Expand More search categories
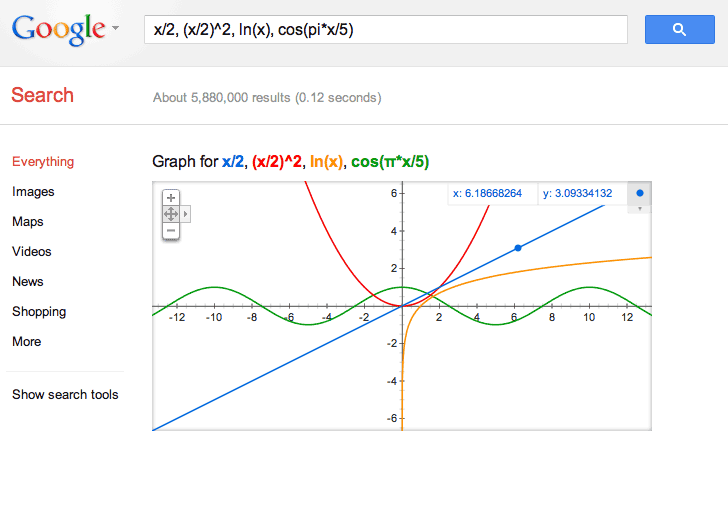Image resolution: width=728 pixels, height=526 pixels. coord(26,342)
